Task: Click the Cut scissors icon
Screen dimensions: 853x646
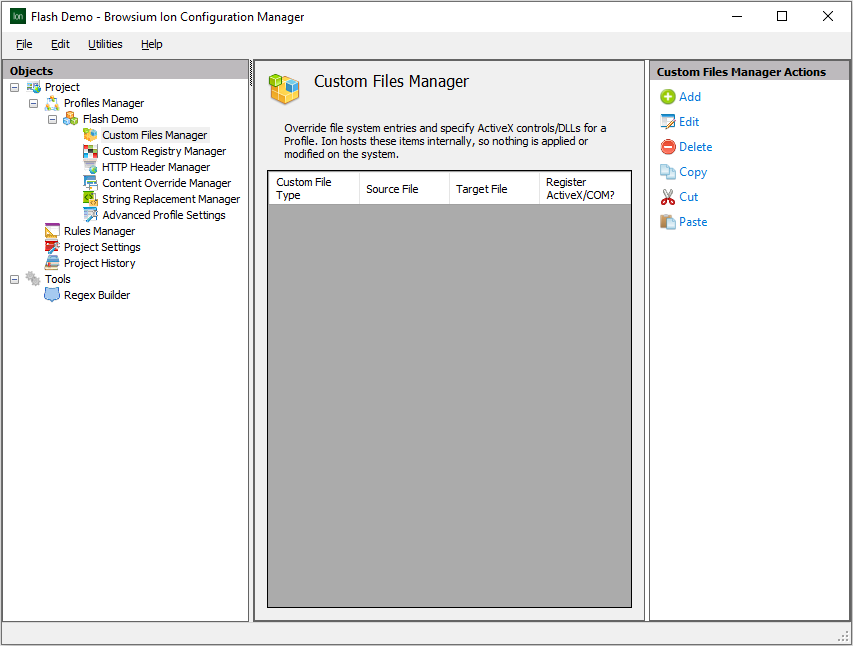Action: pos(667,197)
